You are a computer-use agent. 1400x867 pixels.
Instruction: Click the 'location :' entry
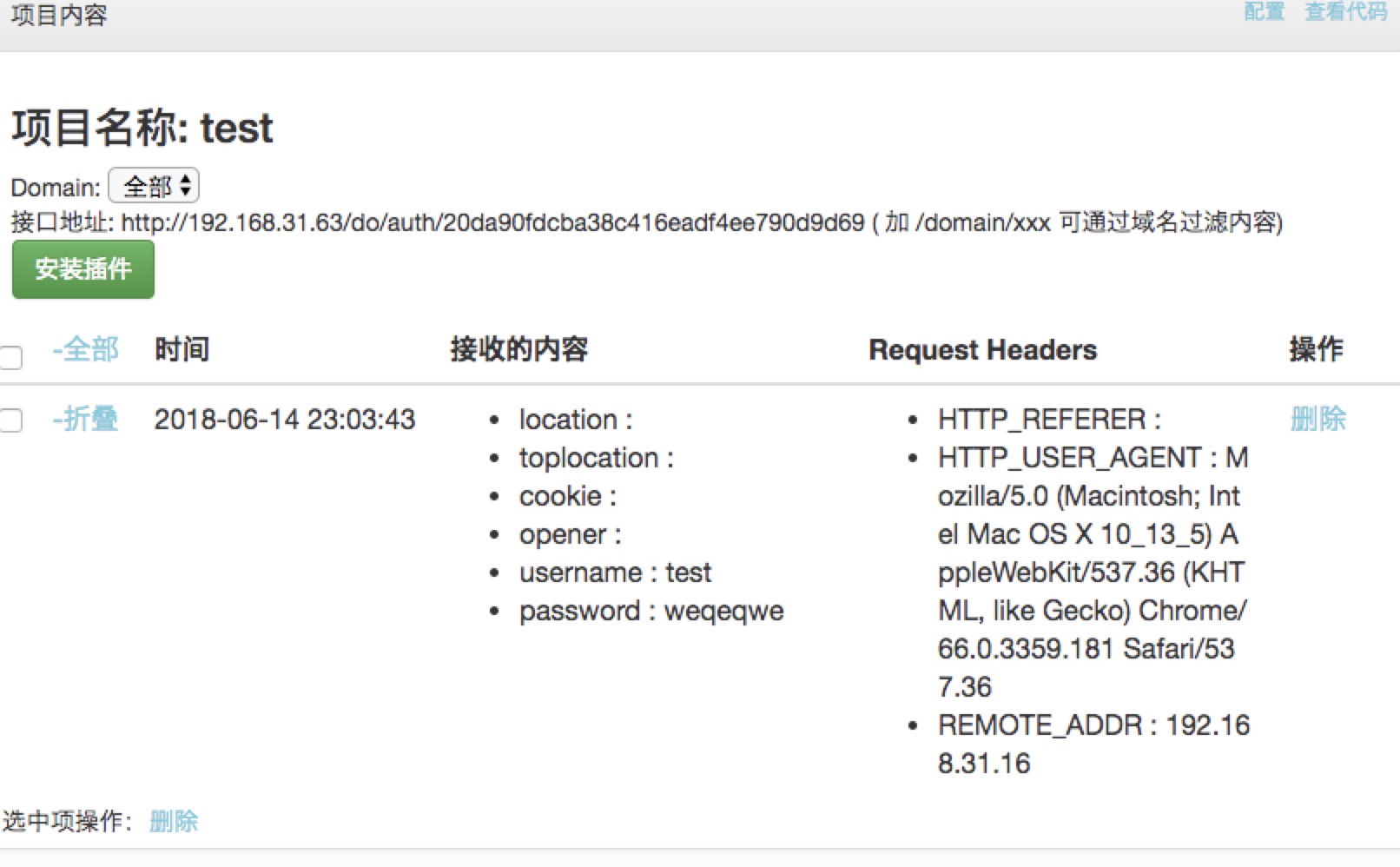pos(576,420)
